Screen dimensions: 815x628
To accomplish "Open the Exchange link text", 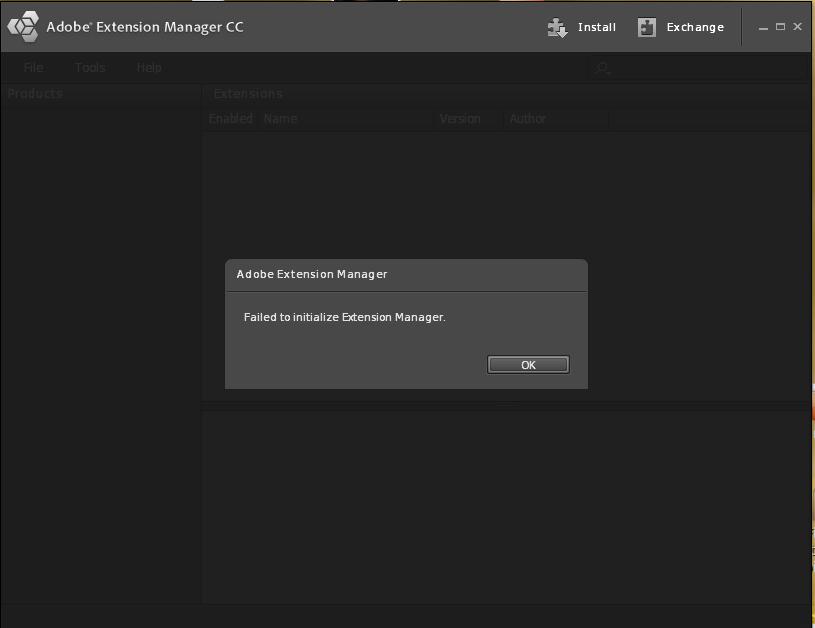I will point(695,27).
